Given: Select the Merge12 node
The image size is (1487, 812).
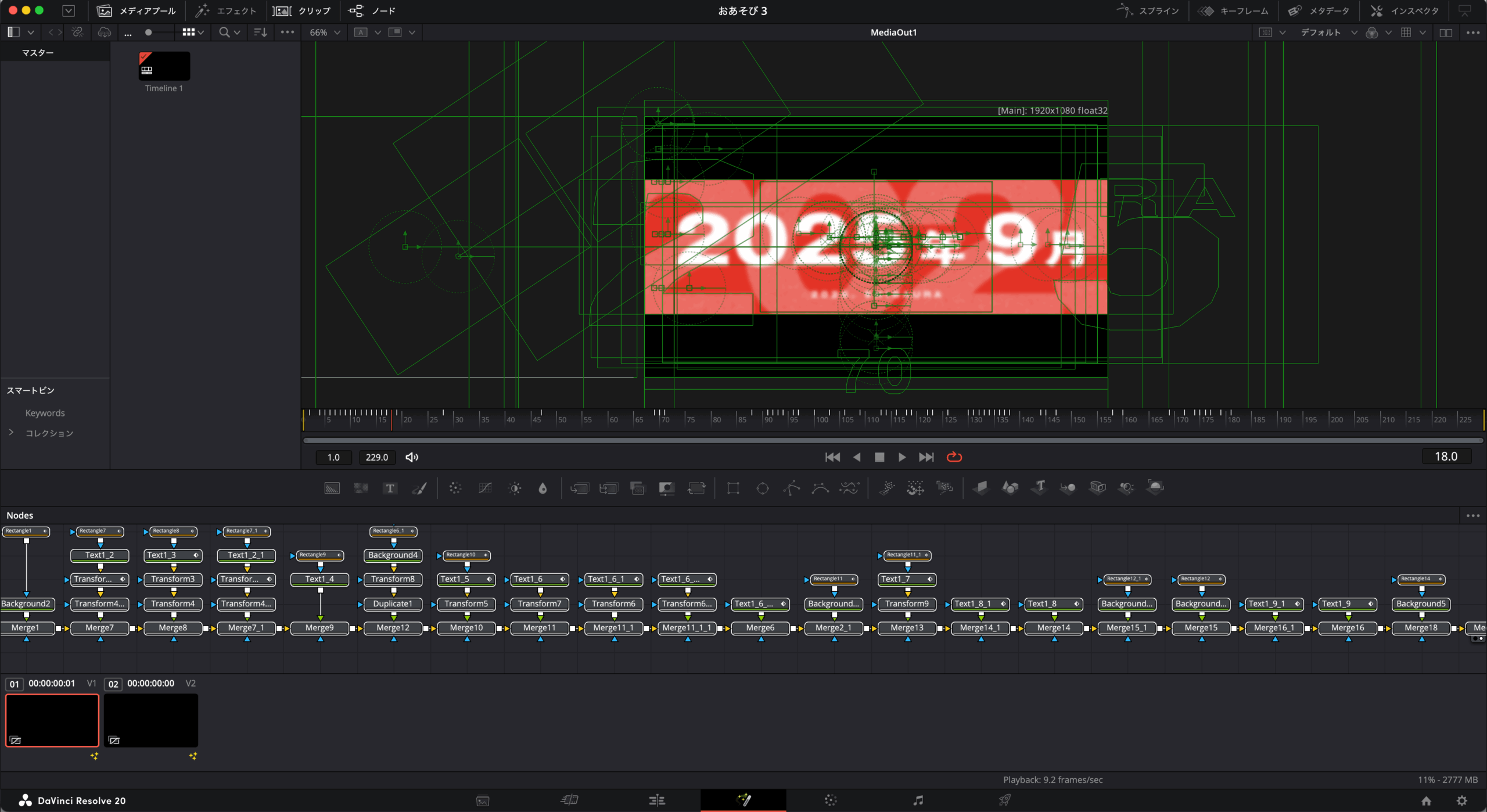Looking at the screenshot, I should [393, 628].
